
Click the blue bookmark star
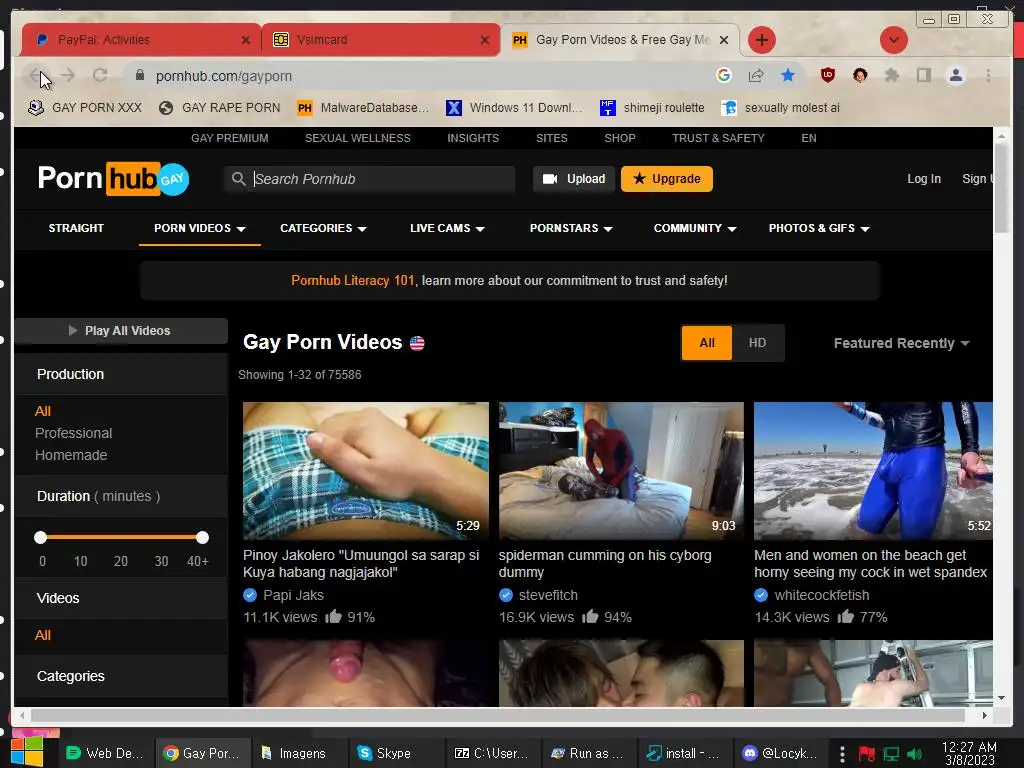788,76
